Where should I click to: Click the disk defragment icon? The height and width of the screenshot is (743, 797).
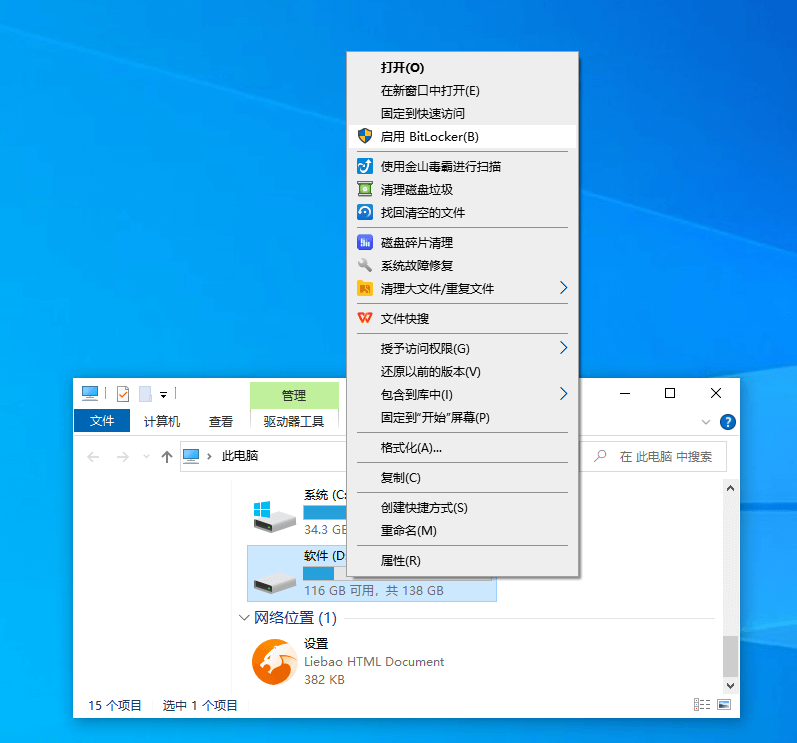point(364,242)
